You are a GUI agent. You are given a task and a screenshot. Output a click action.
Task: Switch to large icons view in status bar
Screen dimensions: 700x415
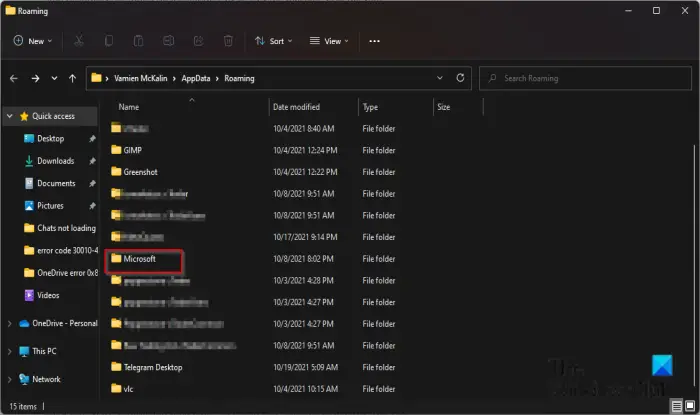pos(690,406)
